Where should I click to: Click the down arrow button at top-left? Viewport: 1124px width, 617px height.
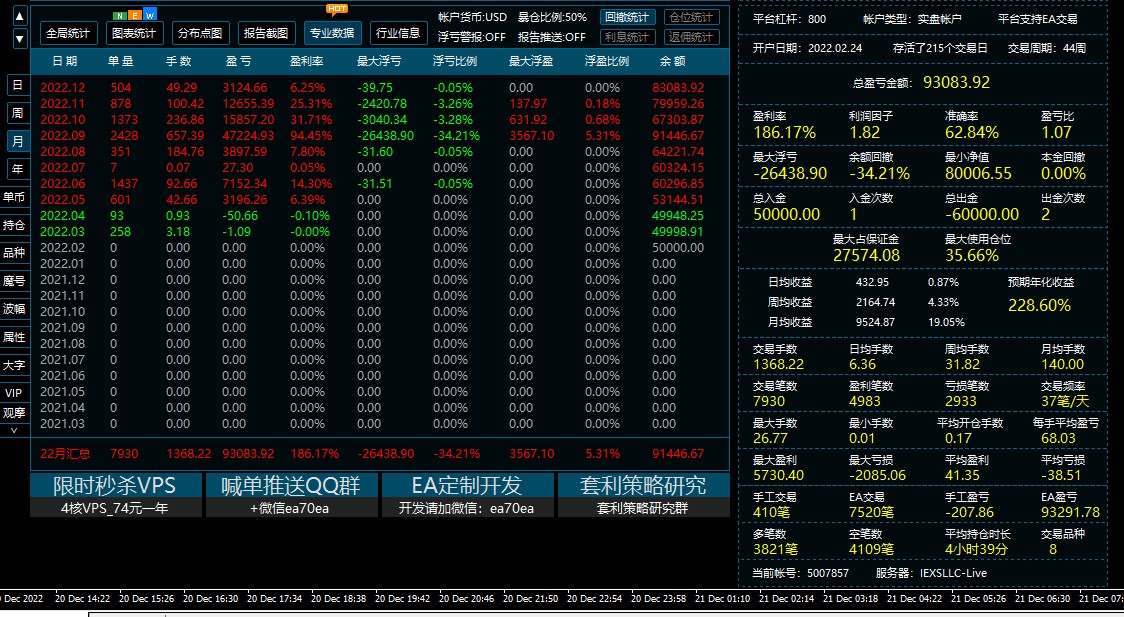[19, 39]
